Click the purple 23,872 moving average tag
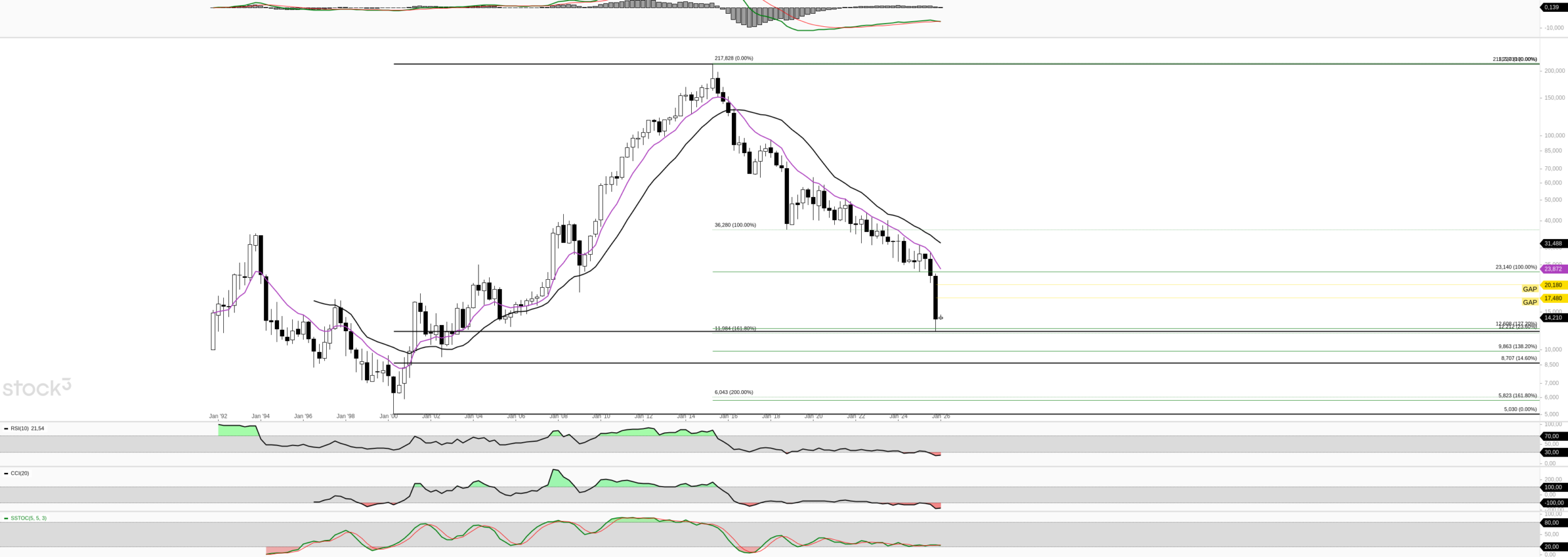 1553,269
